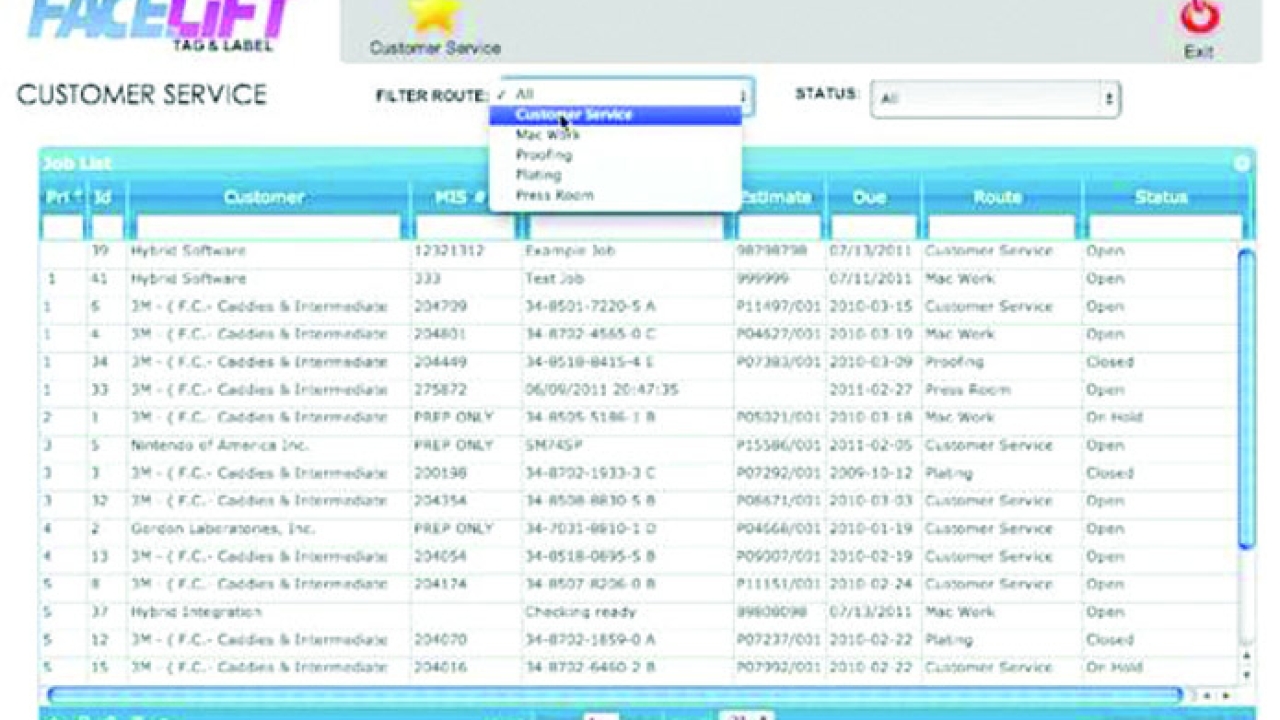
Task: Click due date 2009-10-12
Action: (870, 473)
